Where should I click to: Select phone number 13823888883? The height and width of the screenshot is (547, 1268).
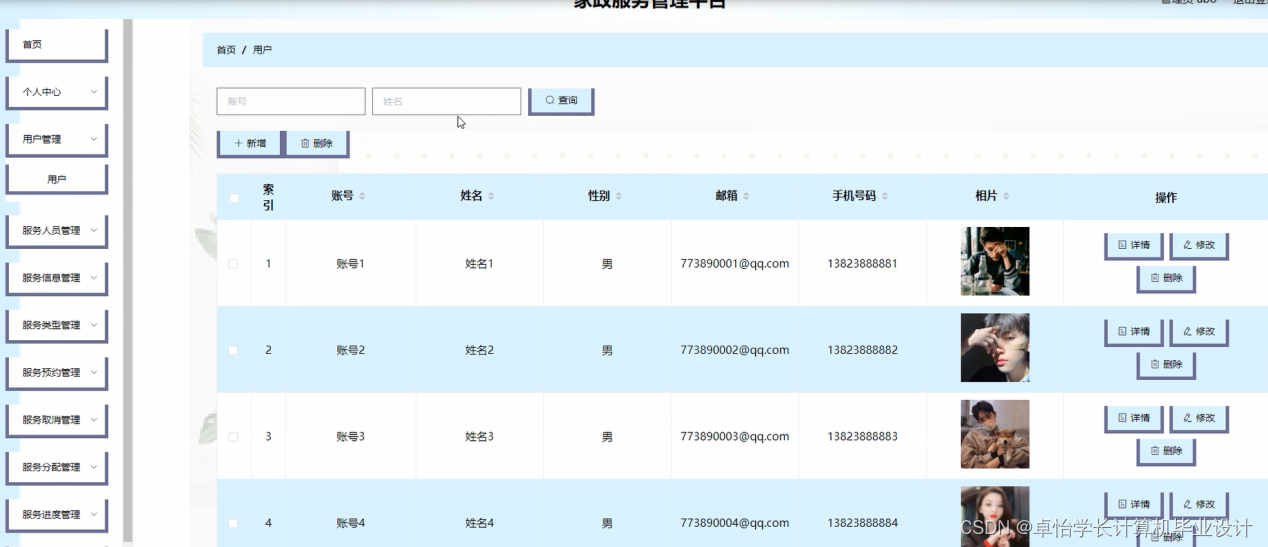(x=863, y=437)
